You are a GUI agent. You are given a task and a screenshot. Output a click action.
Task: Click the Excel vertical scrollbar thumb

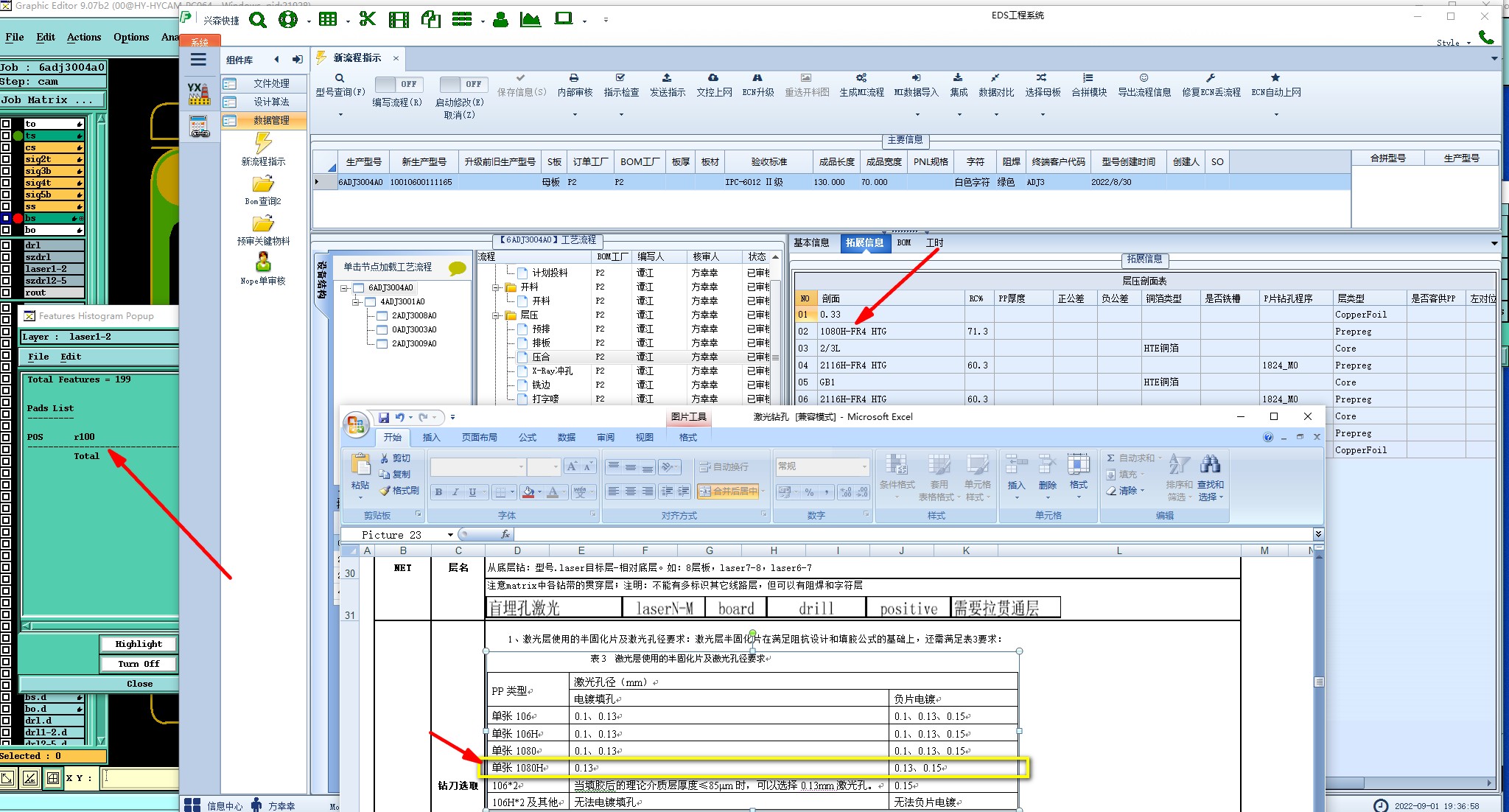pos(1319,682)
